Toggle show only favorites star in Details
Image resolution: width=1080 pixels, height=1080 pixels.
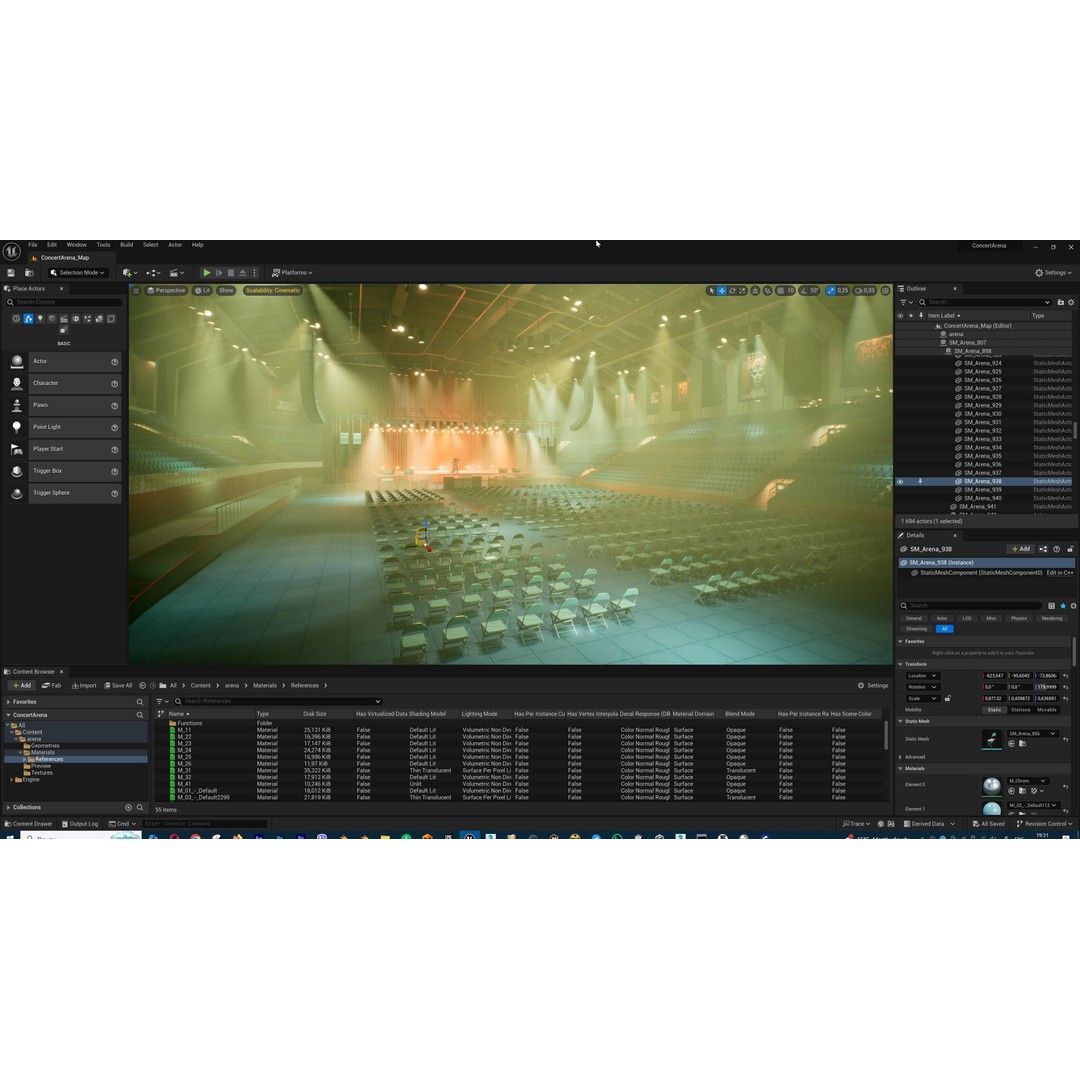(1063, 606)
